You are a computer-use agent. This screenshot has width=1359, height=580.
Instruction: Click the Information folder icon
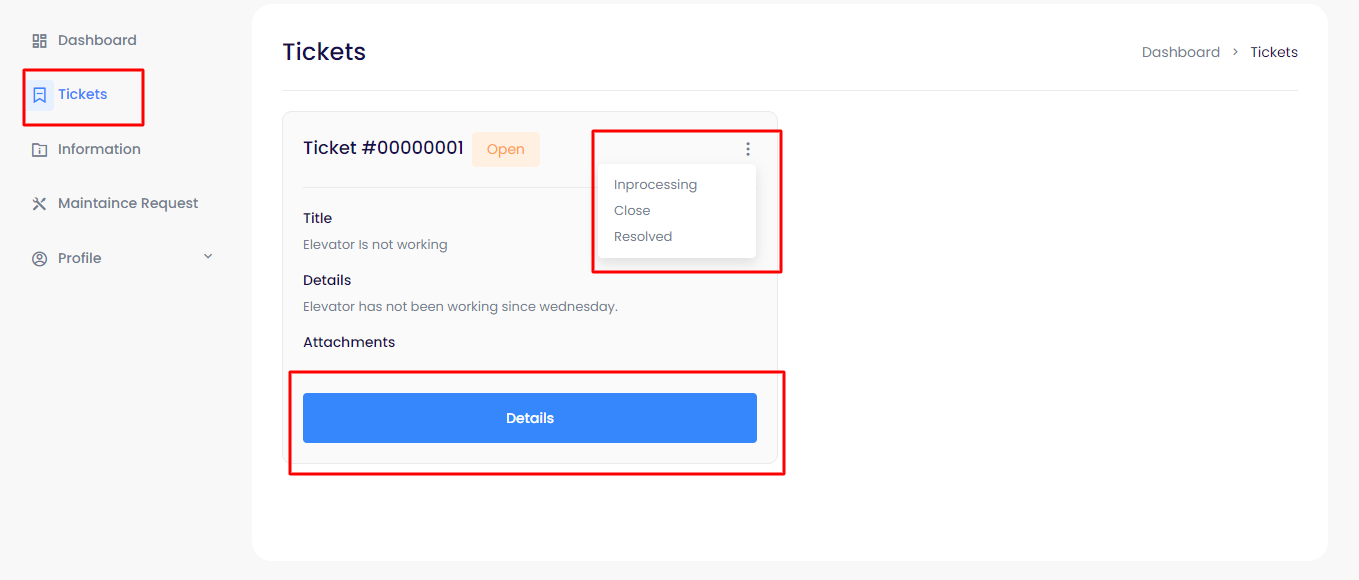pos(40,150)
